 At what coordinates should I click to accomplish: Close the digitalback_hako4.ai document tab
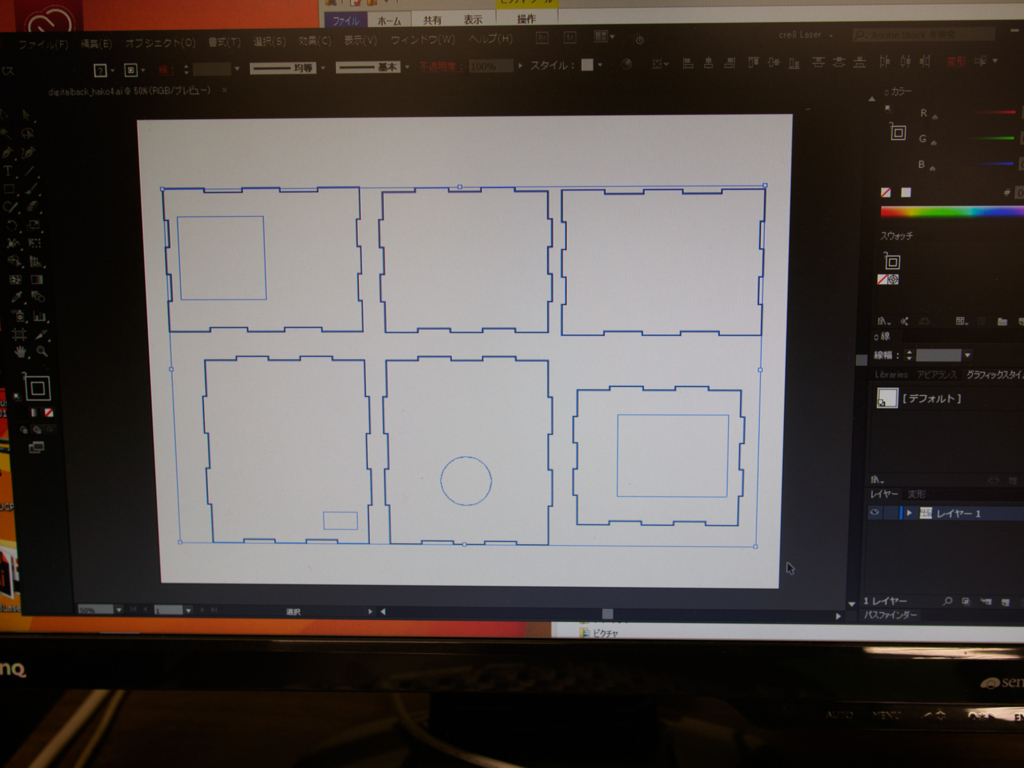[x=225, y=90]
